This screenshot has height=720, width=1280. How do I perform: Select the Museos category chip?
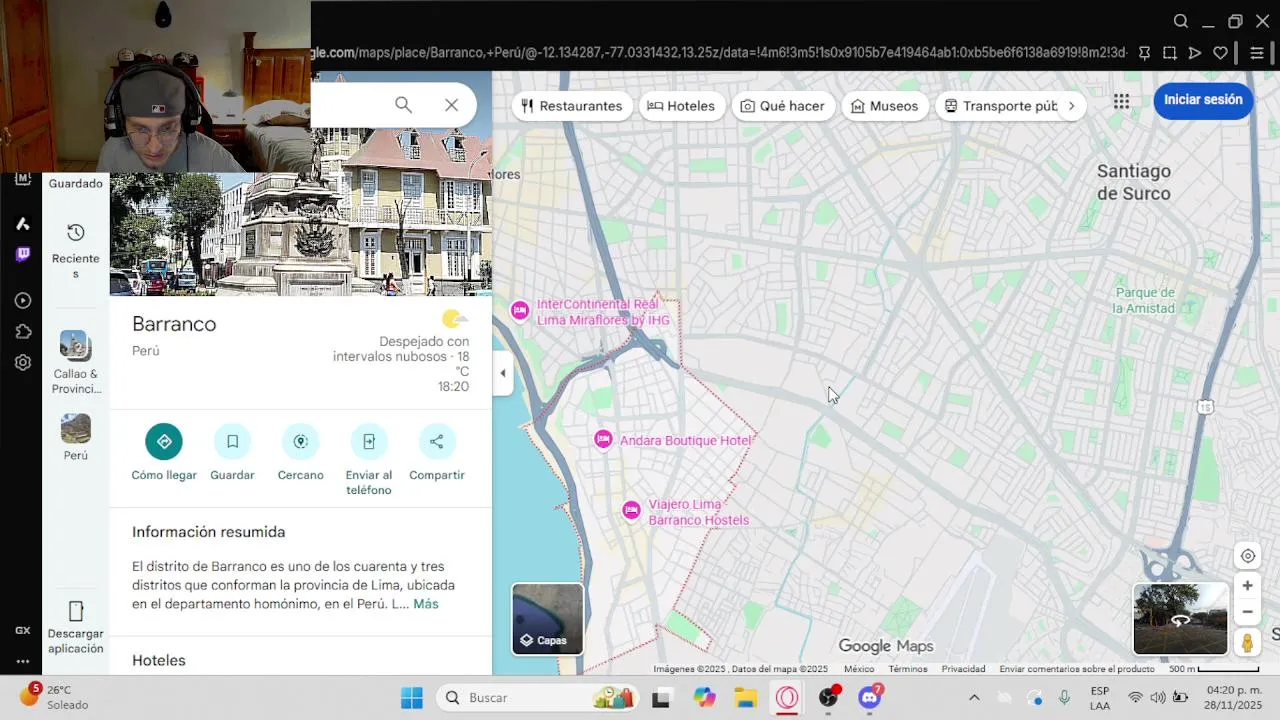(884, 106)
